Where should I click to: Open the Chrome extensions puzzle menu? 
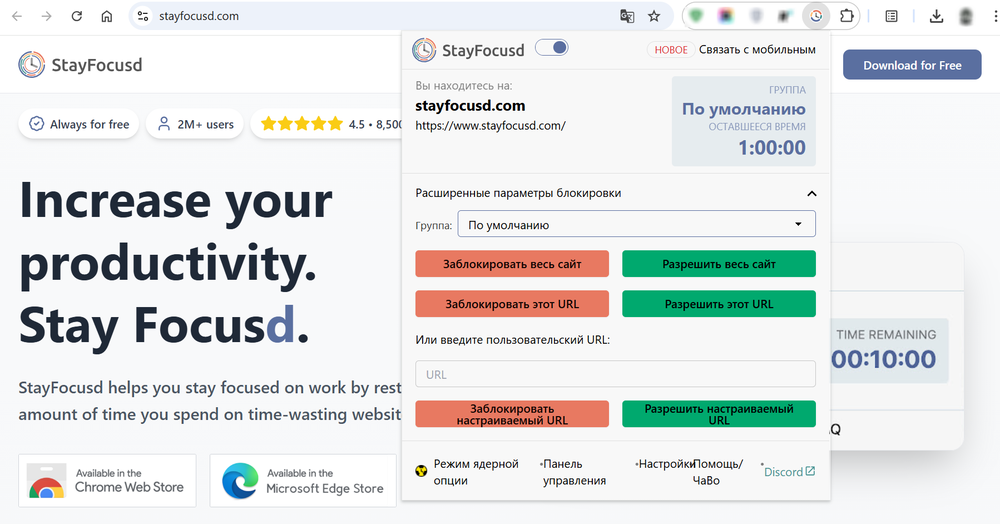pyautogui.click(x=846, y=16)
